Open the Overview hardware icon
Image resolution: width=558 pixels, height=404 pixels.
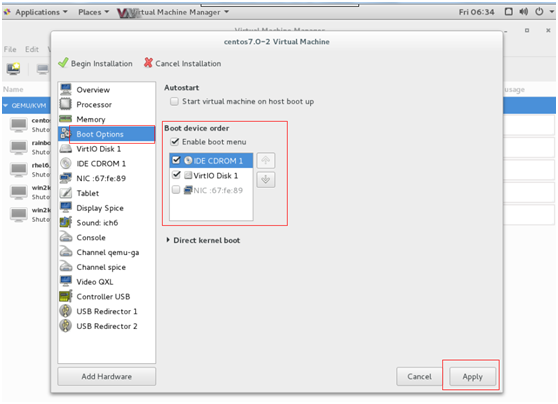pyautogui.click(x=66, y=89)
